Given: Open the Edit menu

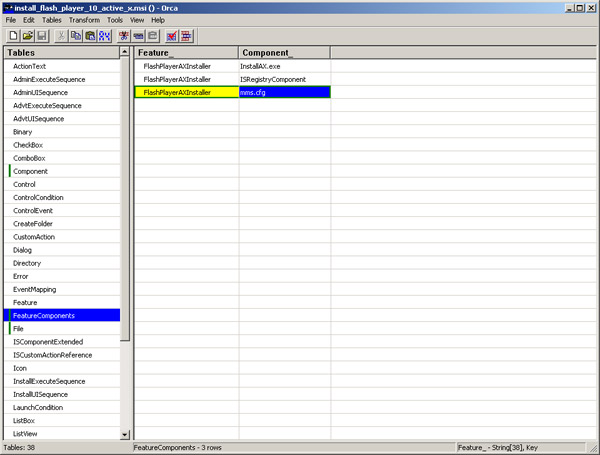Looking at the screenshot, I should pos(29,20).
